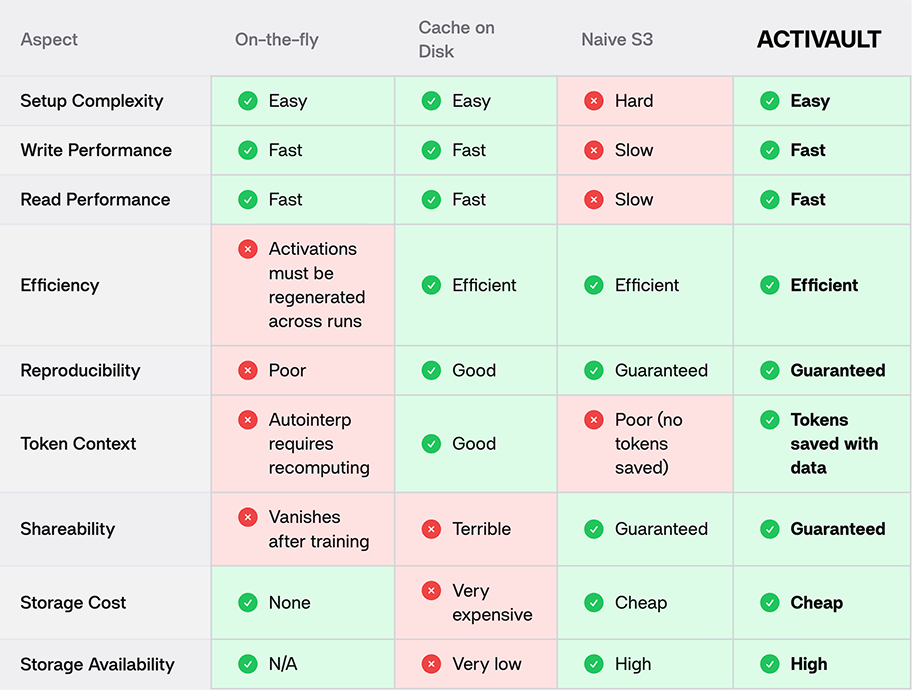
Task: Click the red X icon next to Activations must be regenerated
Action: [x=248, y=249]
